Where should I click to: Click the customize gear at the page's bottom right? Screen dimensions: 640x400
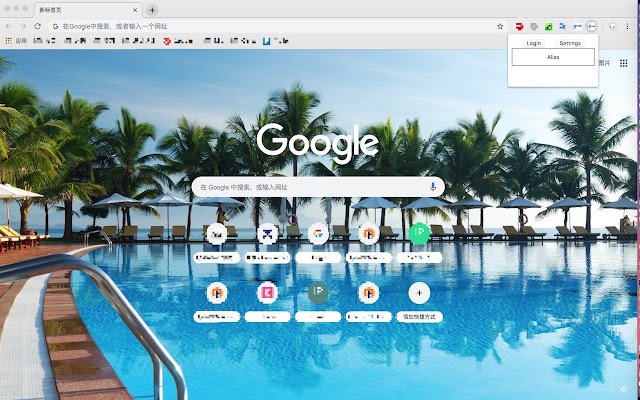coord(623,389)
